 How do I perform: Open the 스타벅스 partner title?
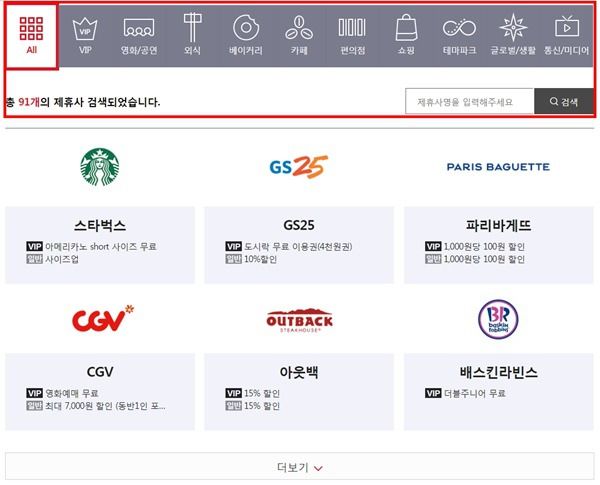pos(100,225)
